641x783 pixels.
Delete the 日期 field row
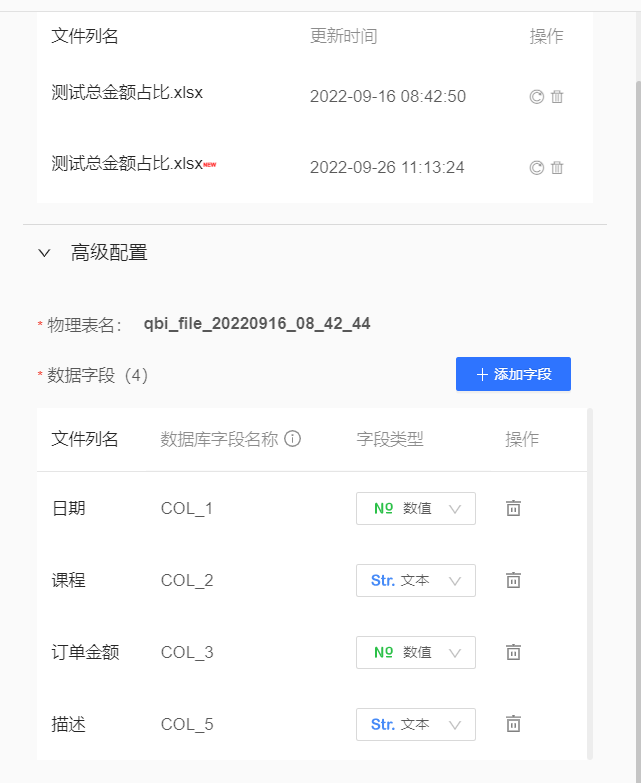513,508
